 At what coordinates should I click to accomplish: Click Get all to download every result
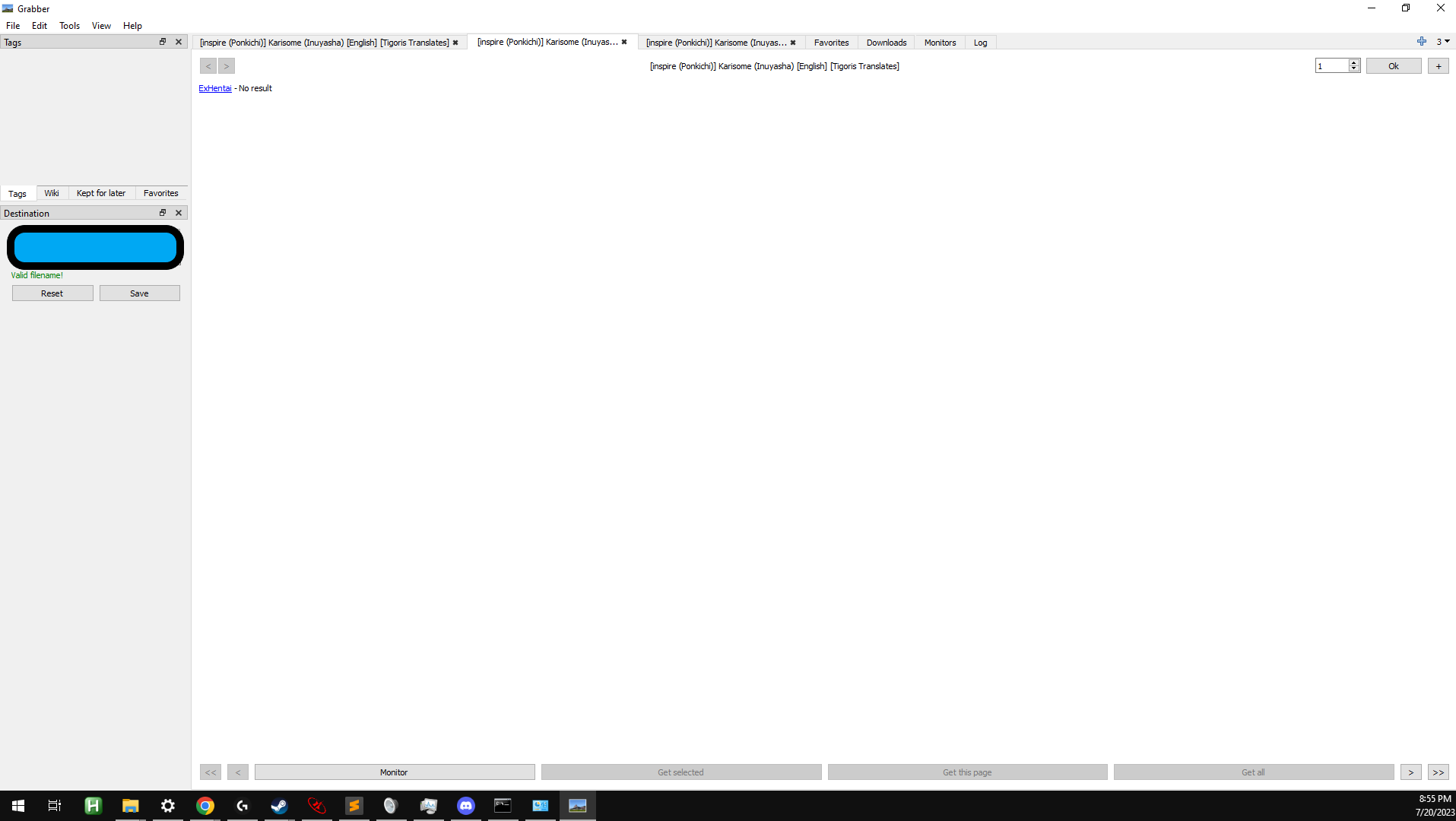(x=1251, y=772)
